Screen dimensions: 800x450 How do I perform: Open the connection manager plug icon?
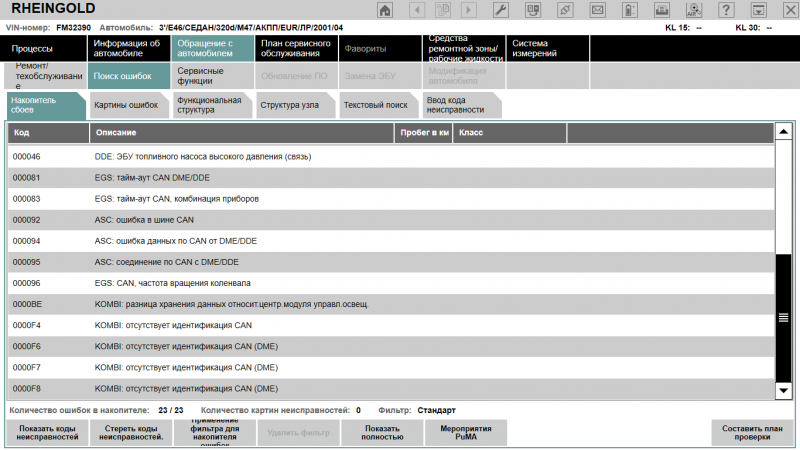[x=565, y=10]
